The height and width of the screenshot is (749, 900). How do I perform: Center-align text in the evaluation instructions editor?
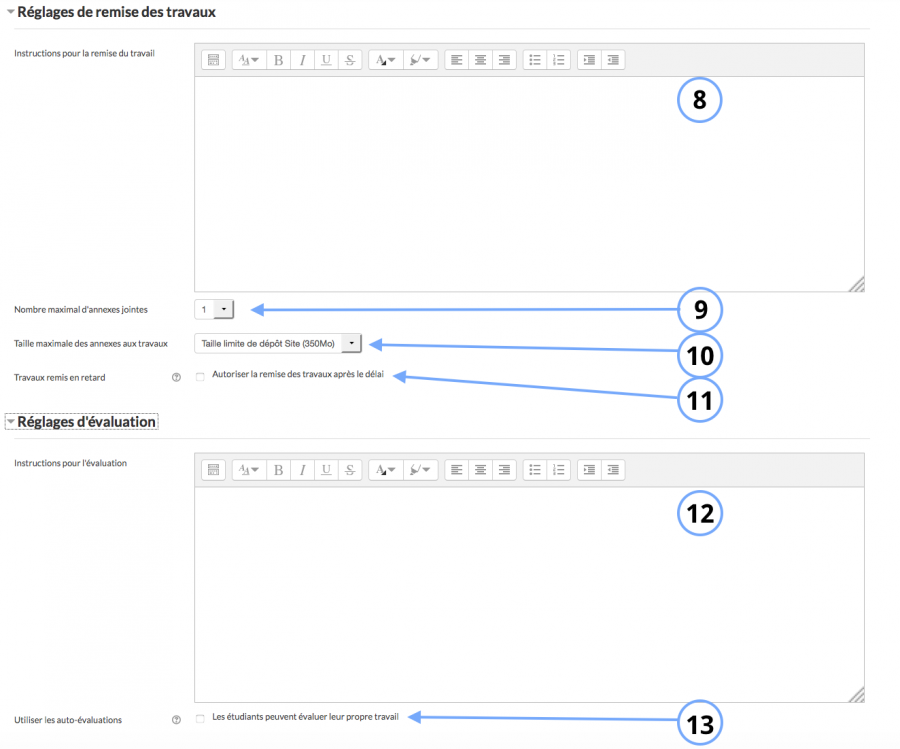pyautogui.click(x=480, y=469)
